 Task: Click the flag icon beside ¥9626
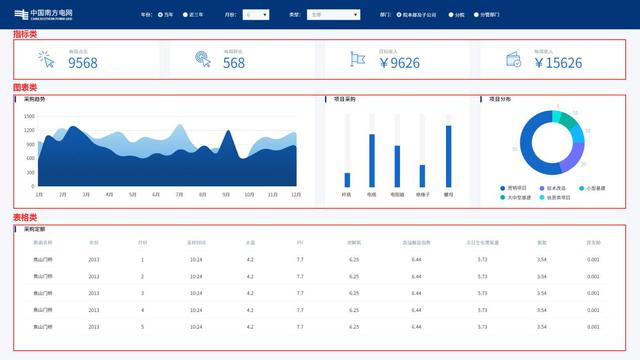358,59
